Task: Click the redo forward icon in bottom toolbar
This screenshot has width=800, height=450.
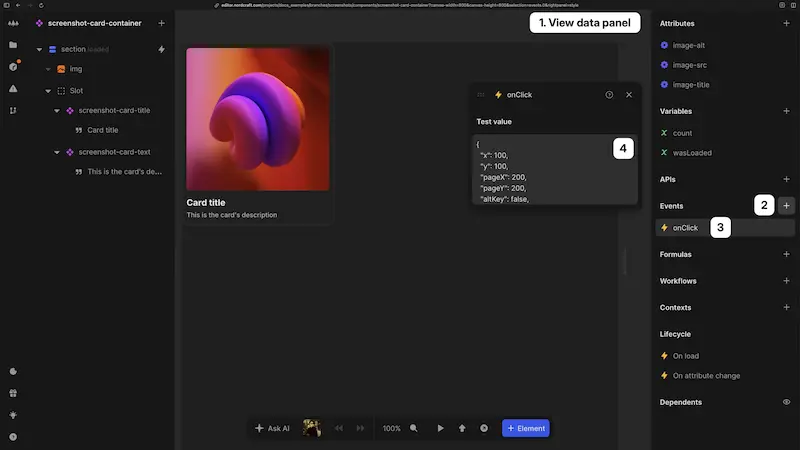Action: tap(360, 428)
